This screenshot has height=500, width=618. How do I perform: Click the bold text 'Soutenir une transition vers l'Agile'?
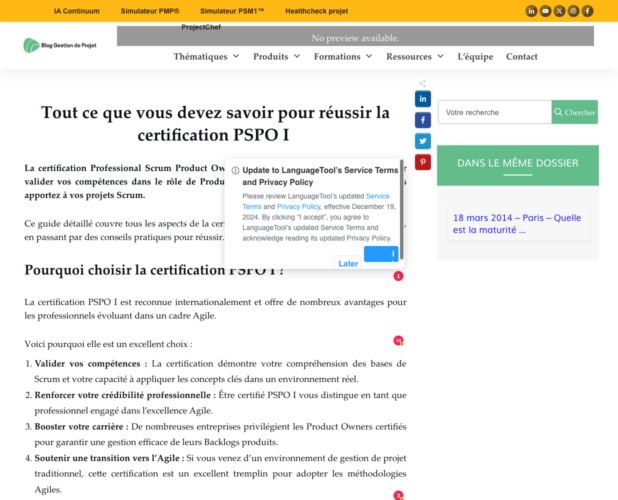point(107,458)
